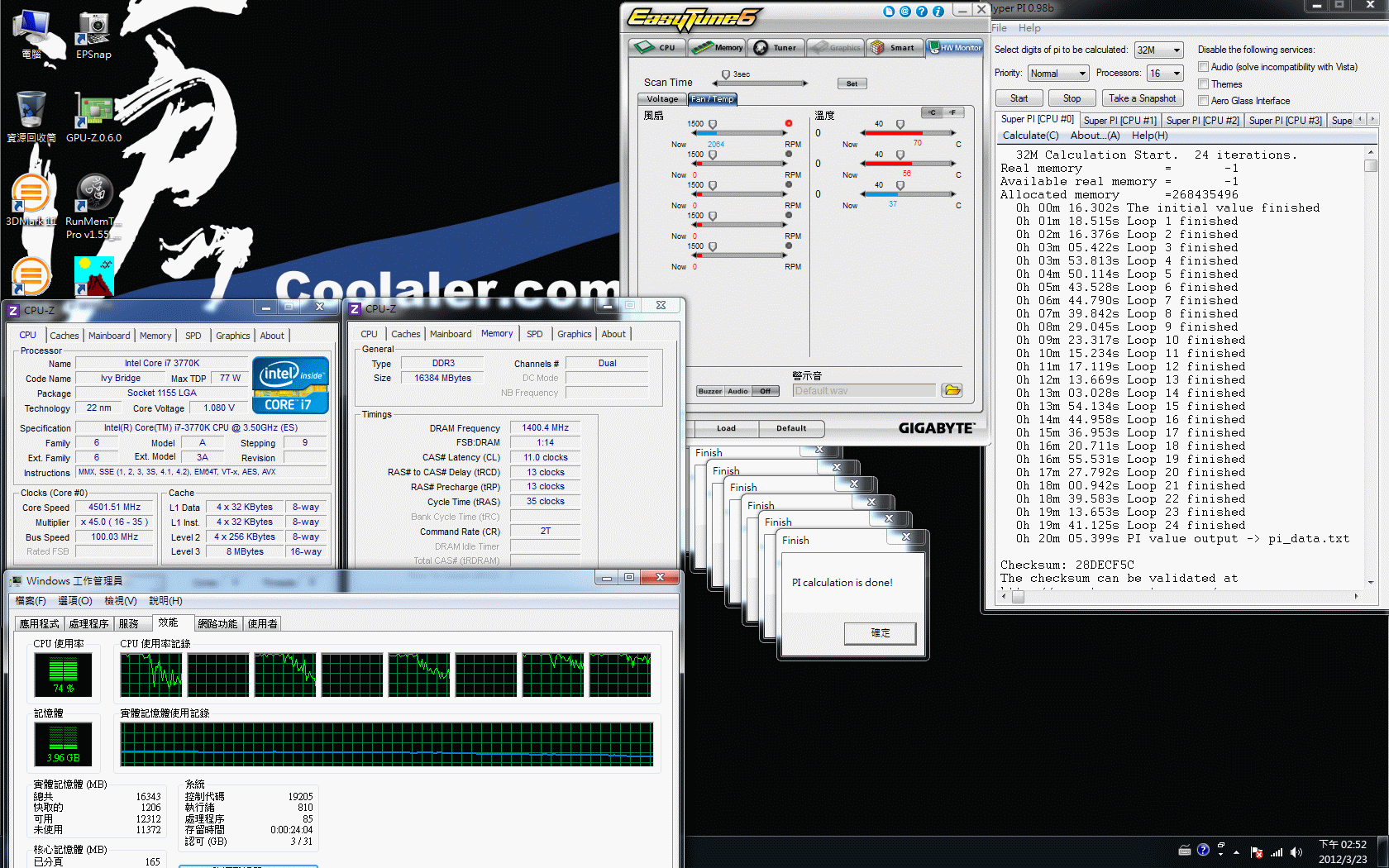This screenshot has width=1389, height=868.
Task: Select Super PI [CPU #3] tab
Action: (1285, 121)
